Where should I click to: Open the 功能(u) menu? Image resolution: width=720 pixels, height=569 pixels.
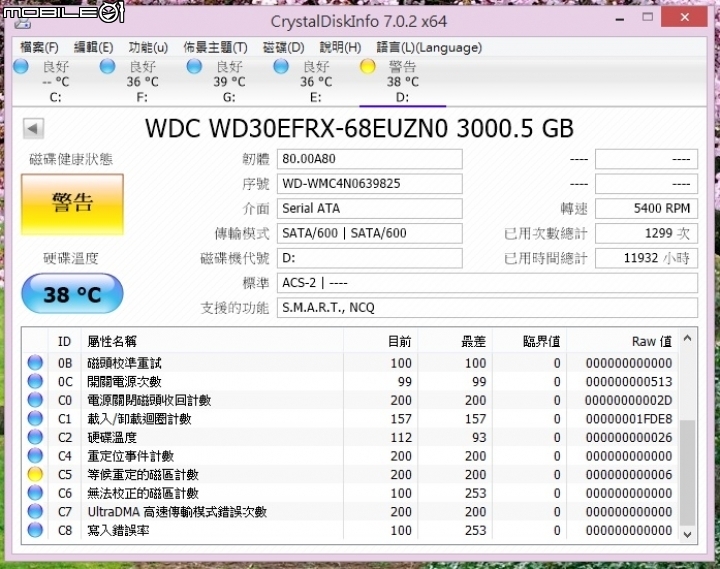click(x=148, y=47)
